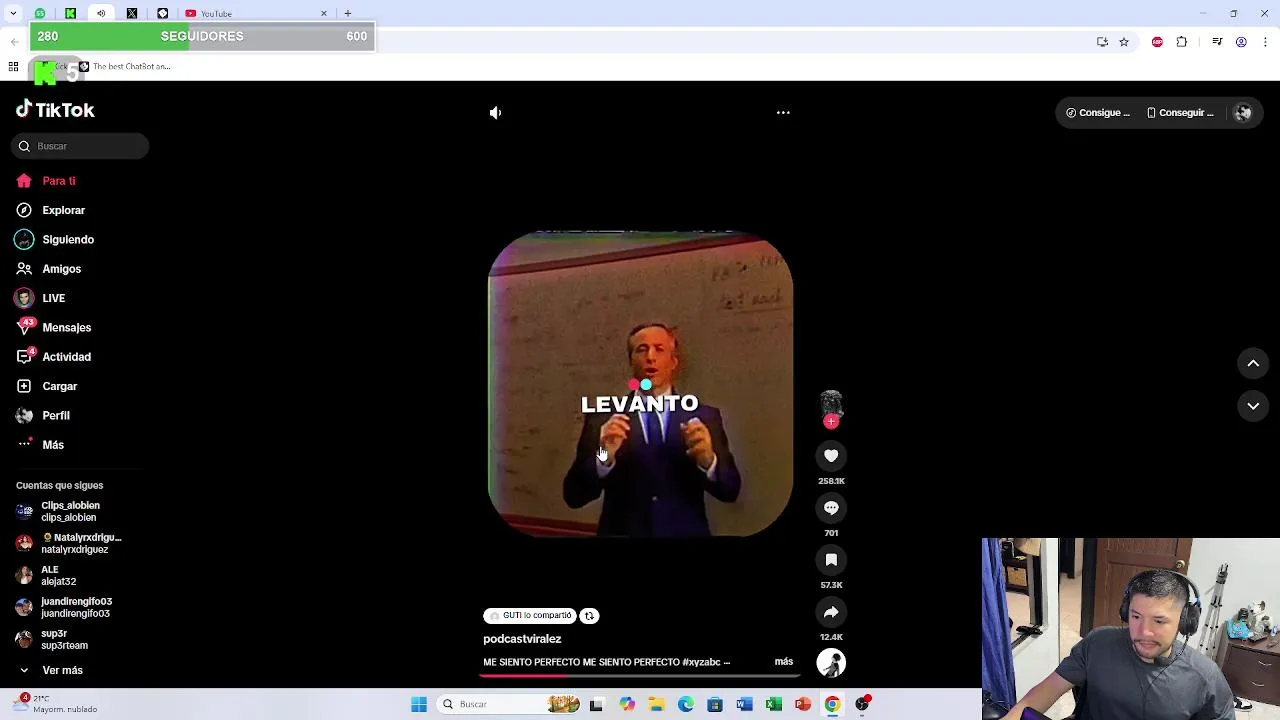Bookmark this page with star icon

point(1124,42)
